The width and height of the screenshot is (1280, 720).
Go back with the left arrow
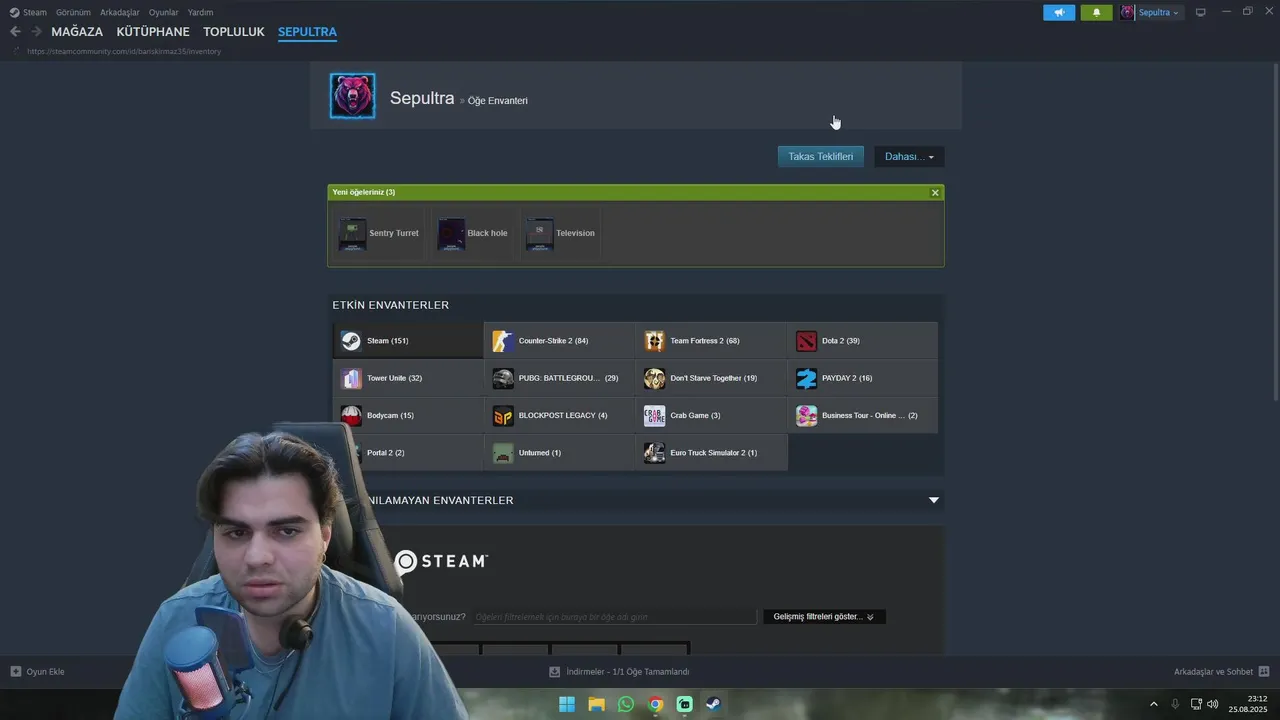point(15,31)
